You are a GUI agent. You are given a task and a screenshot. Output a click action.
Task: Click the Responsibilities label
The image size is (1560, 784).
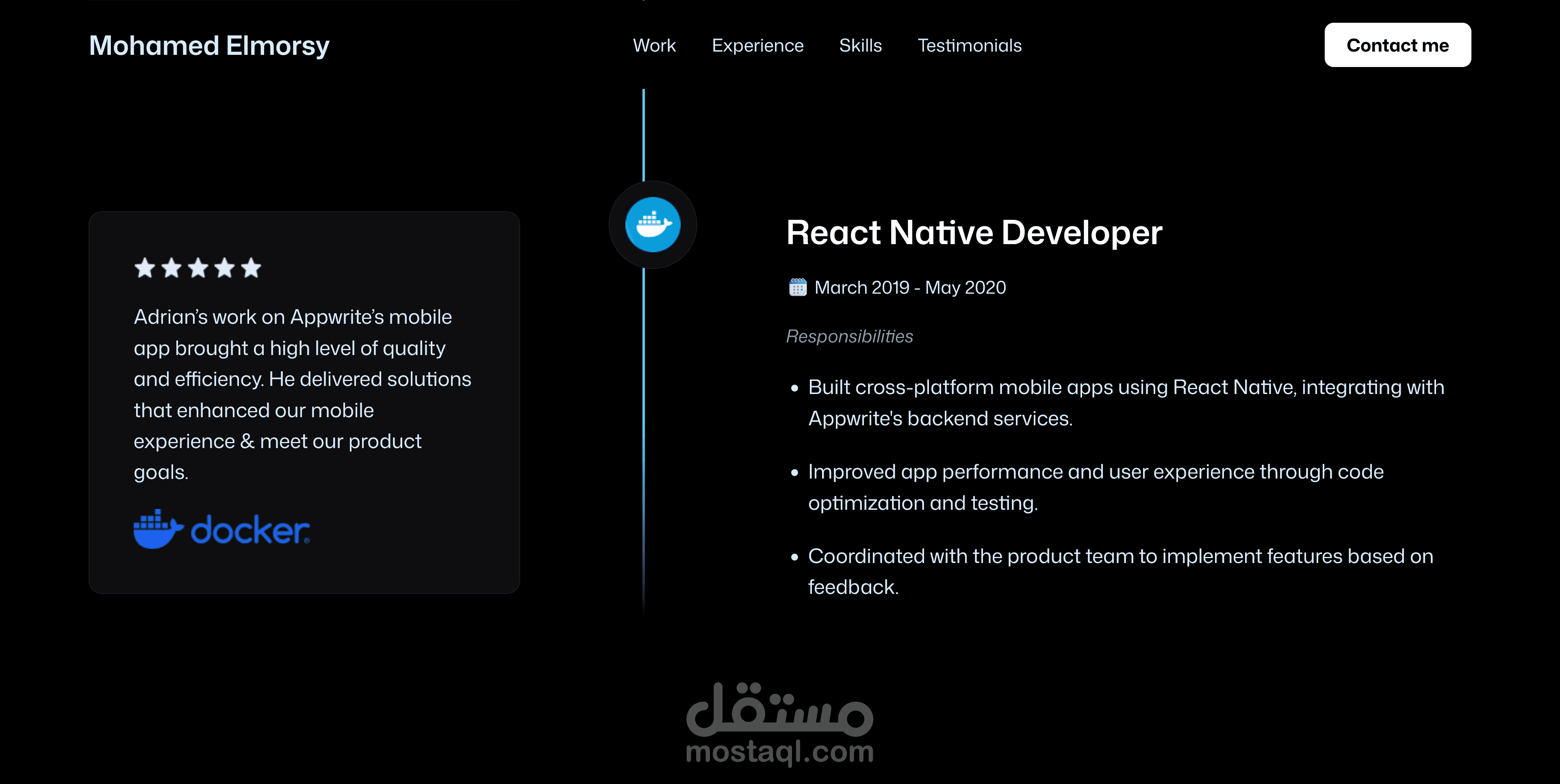(849, 337)
